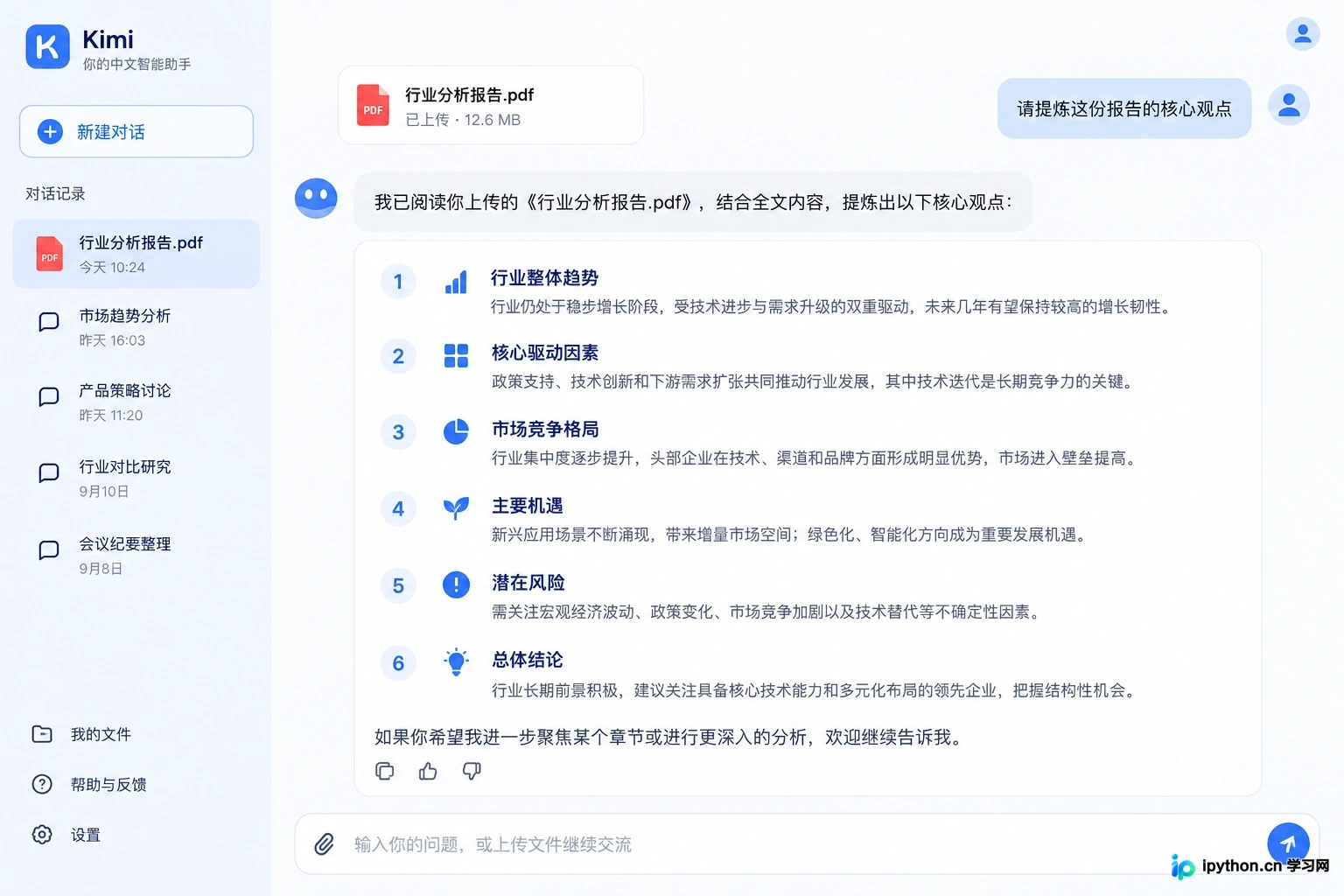Click chat bubble icon beside 会议纪要整理

click(x=49, y=550)
